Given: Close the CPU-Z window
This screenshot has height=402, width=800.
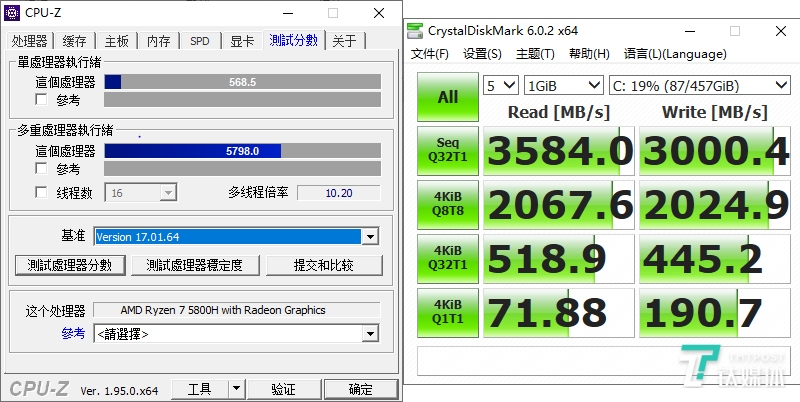Looking at the screenshot, I should click(x=379, y=13).
